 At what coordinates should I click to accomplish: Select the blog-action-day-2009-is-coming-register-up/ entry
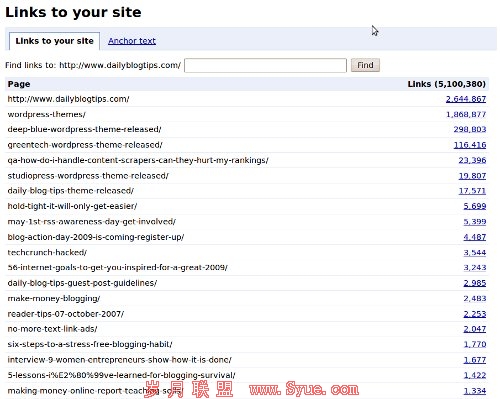pos(96,237)
